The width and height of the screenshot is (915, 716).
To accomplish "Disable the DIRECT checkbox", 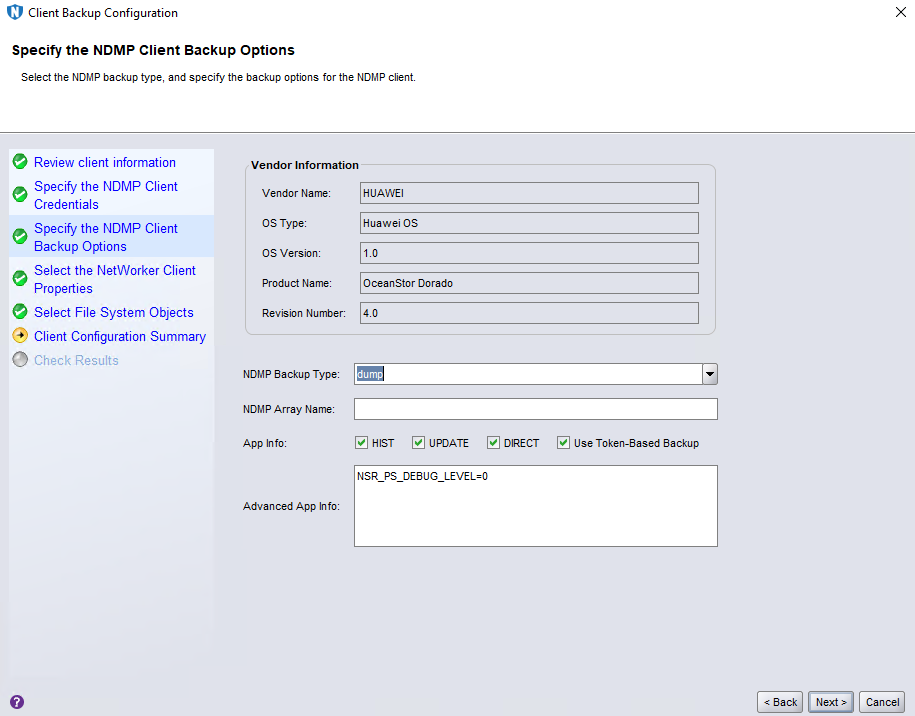I will (493, 443).
